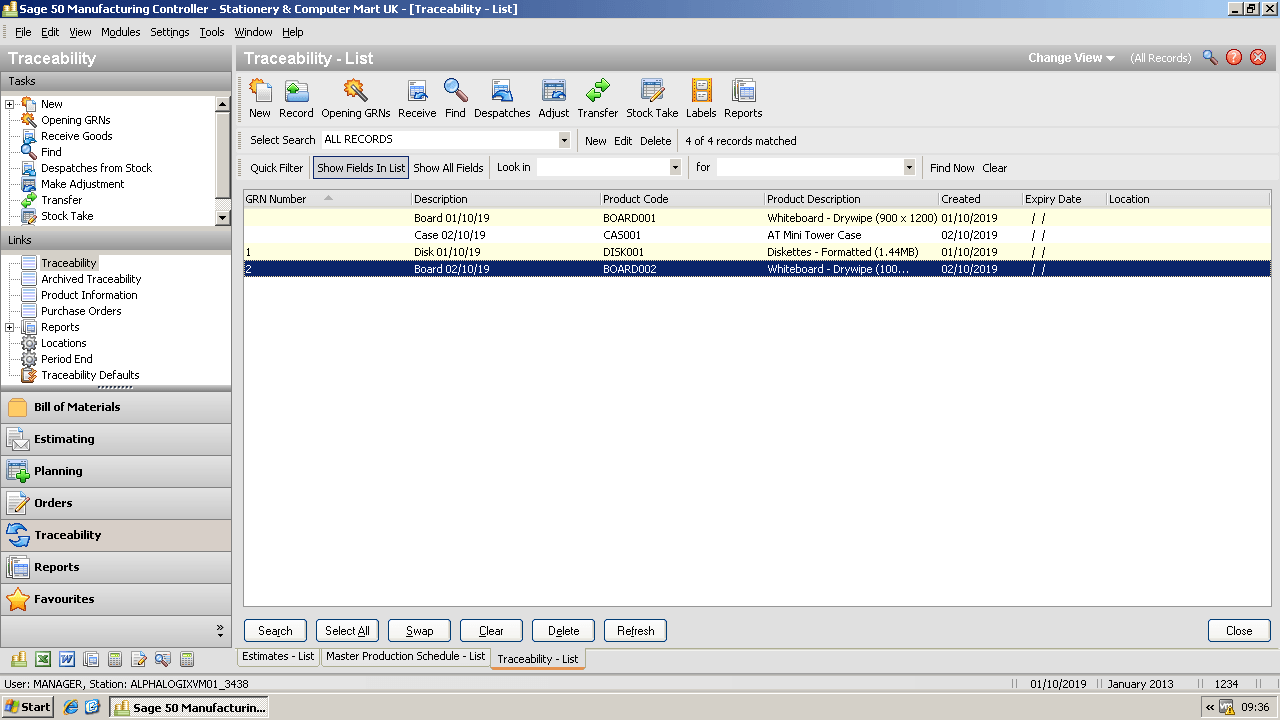Open the Estimating module in the navigation
Viewport: 1280px width, 720px height.
116,439
